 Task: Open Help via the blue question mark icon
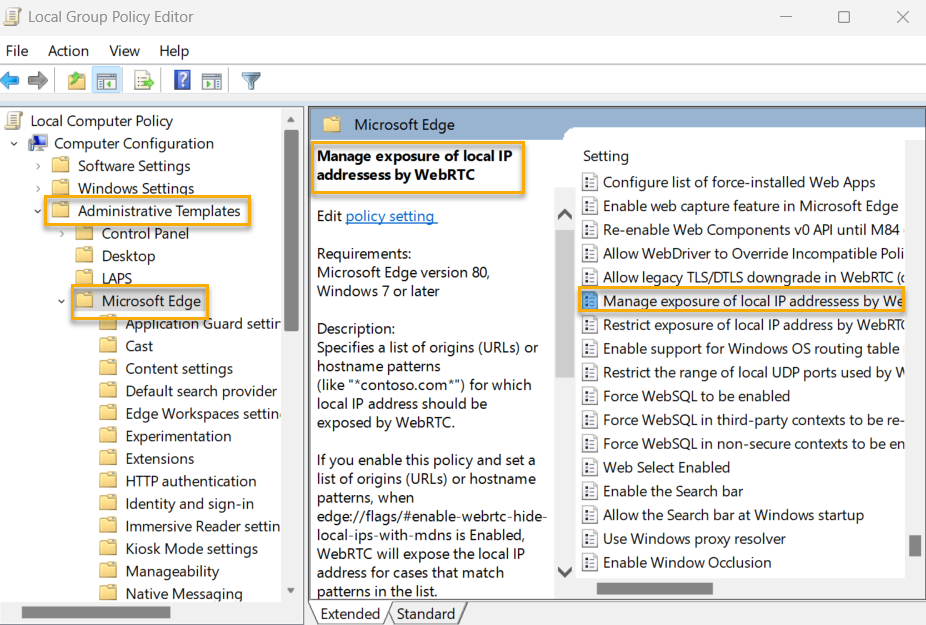(x=183, y=80)
